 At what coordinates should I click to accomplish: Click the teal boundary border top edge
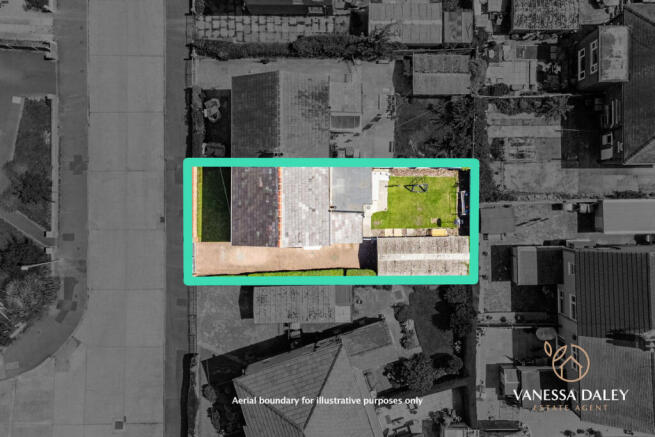click(330, 162)
